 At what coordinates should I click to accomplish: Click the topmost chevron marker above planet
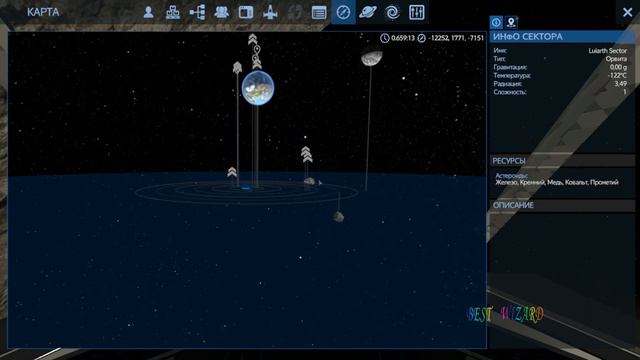click(x=253, y=39)
